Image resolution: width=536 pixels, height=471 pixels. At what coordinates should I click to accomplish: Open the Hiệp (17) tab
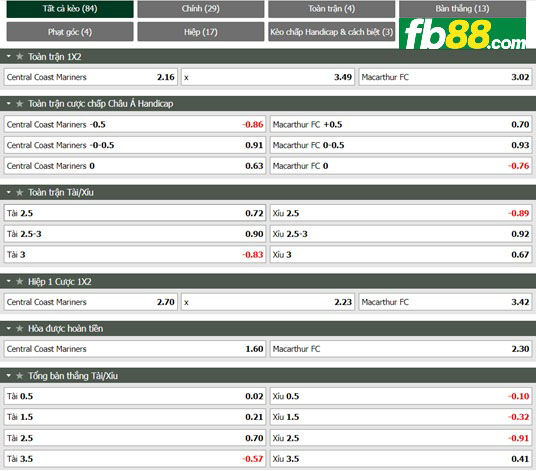[201, 32]
